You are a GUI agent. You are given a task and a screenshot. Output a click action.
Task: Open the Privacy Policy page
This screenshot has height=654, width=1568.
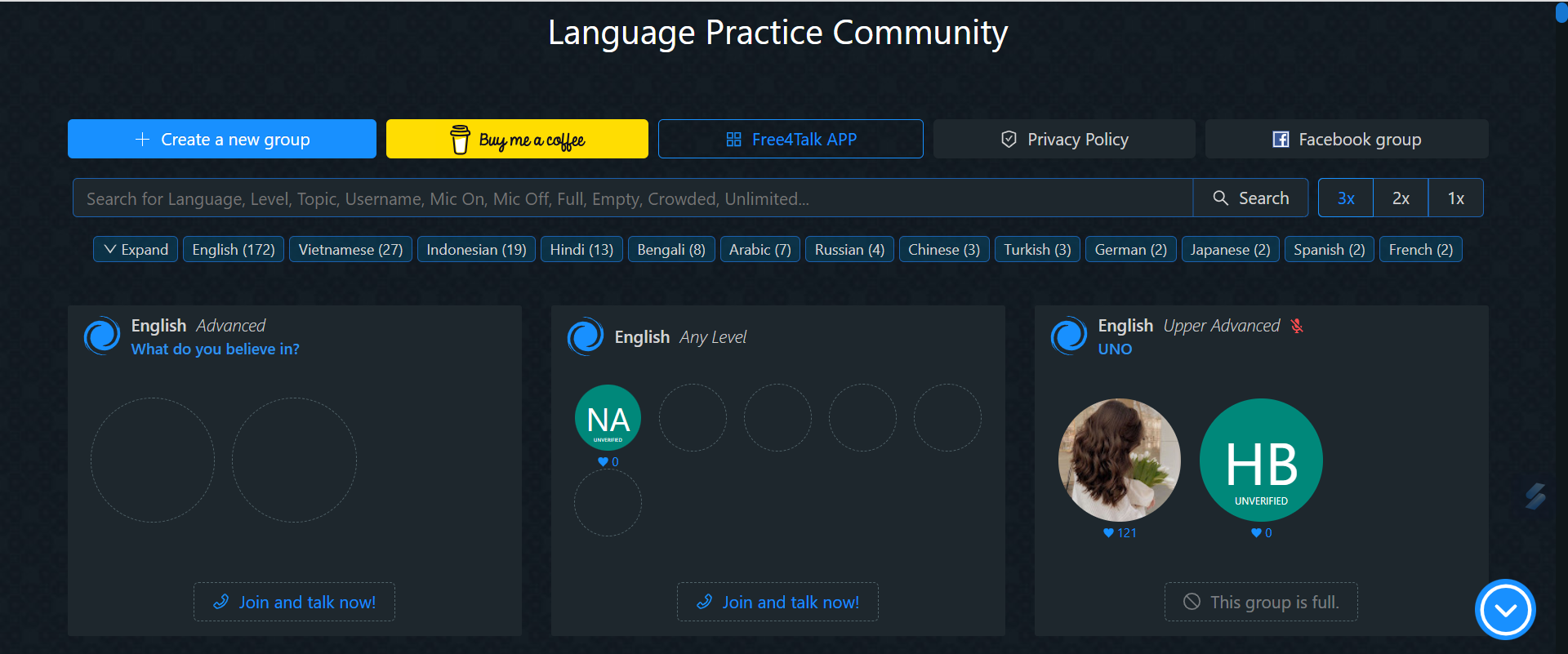1064,140
